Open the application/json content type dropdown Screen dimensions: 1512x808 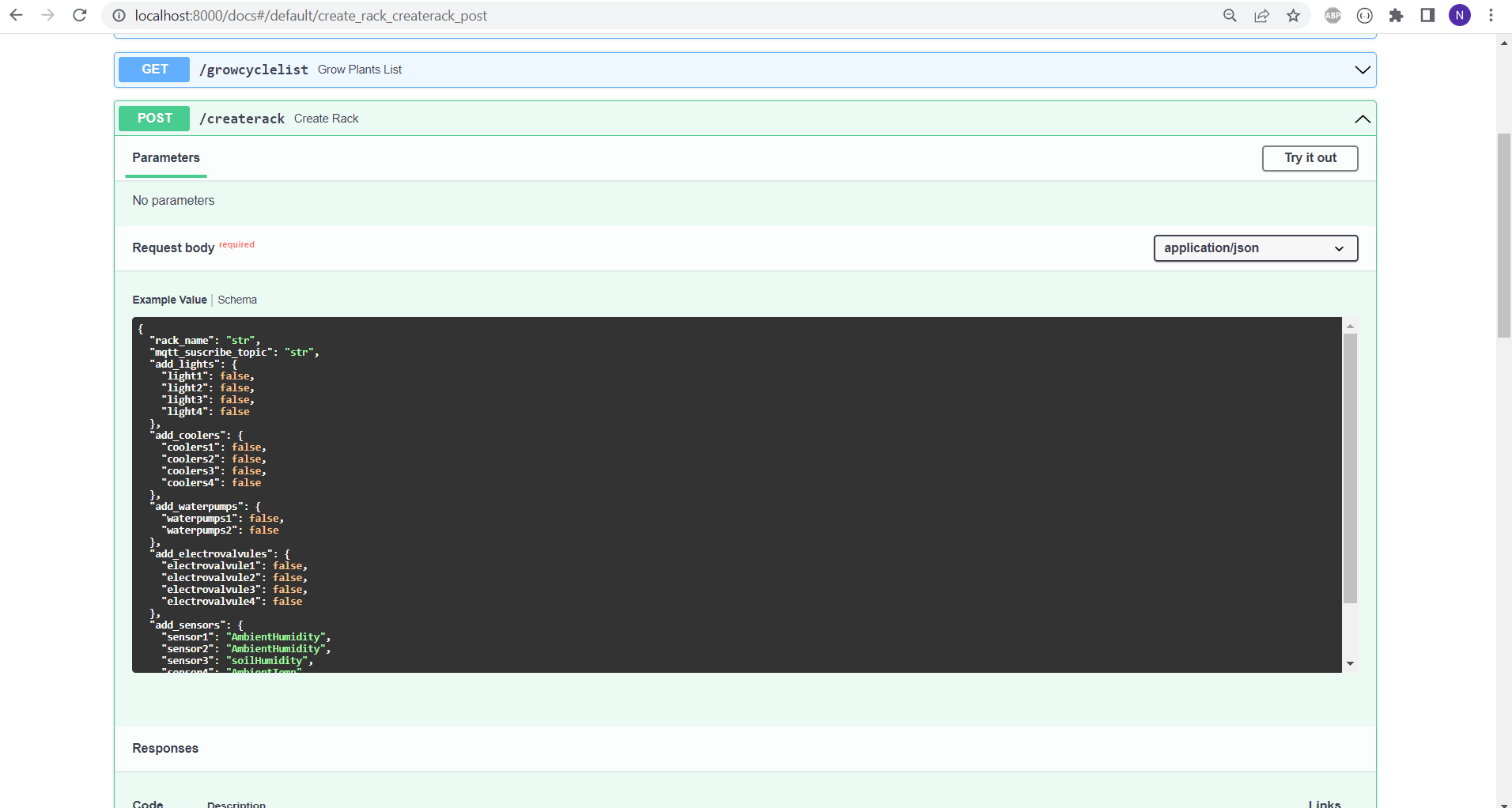1255,248
